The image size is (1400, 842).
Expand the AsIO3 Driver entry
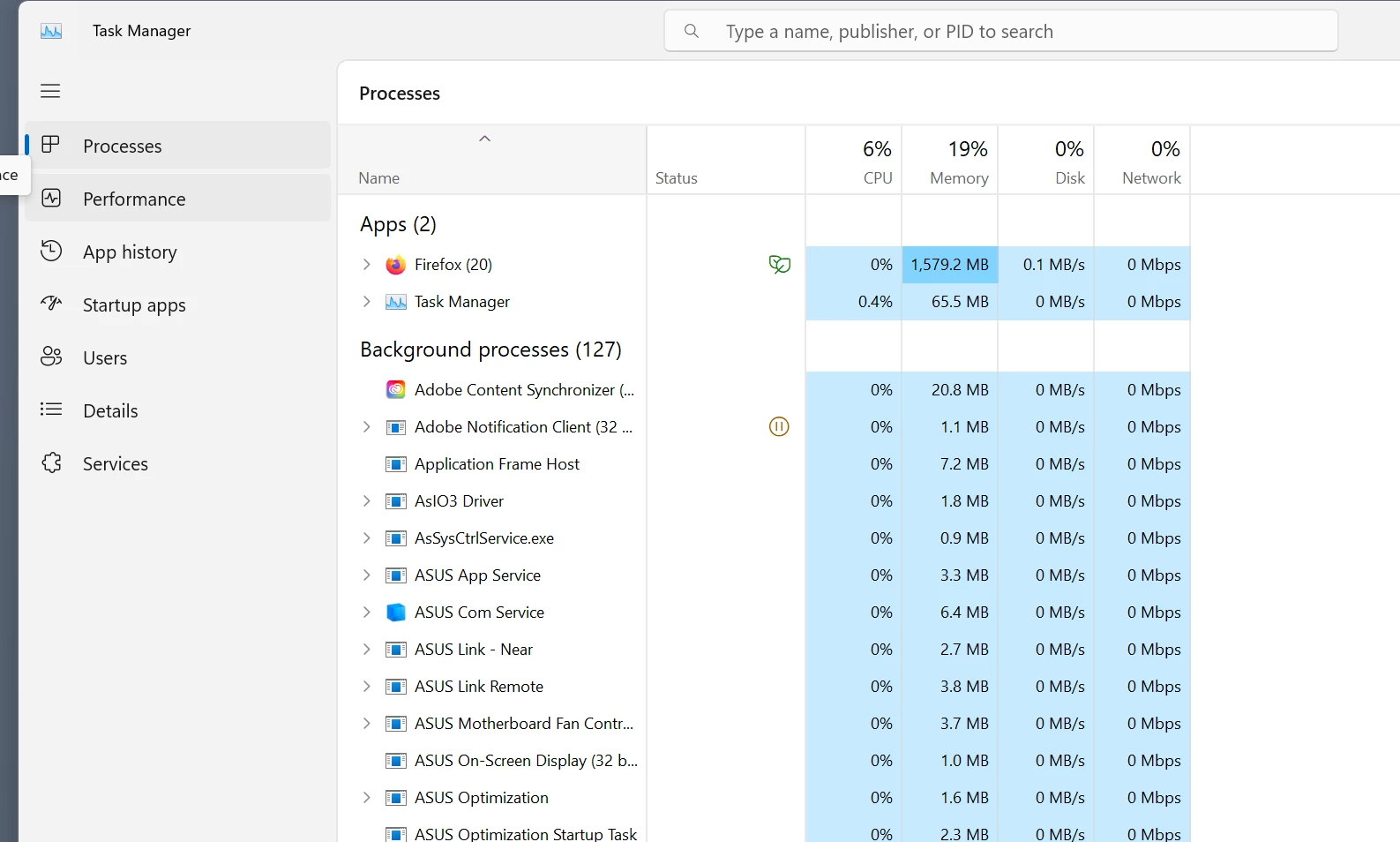tap(366, 500)
